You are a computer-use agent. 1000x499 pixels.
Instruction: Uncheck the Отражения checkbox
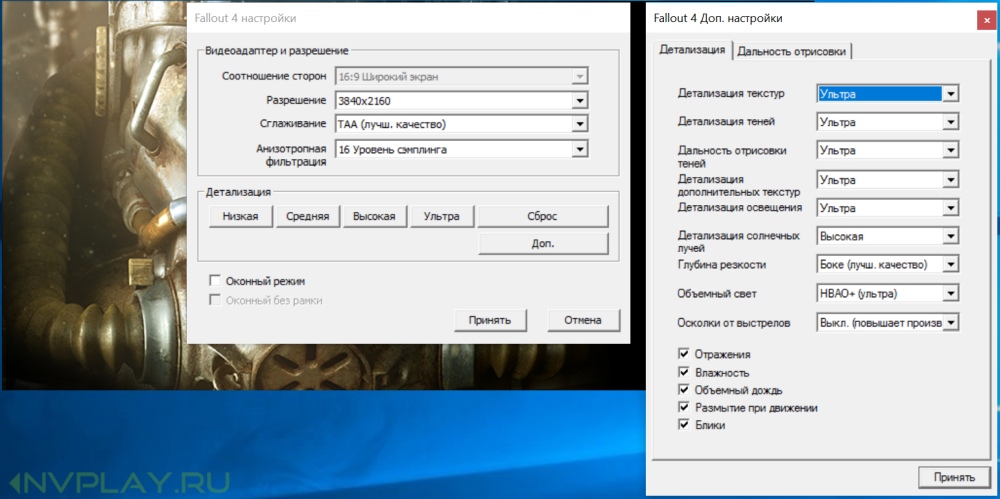[685, 354]
